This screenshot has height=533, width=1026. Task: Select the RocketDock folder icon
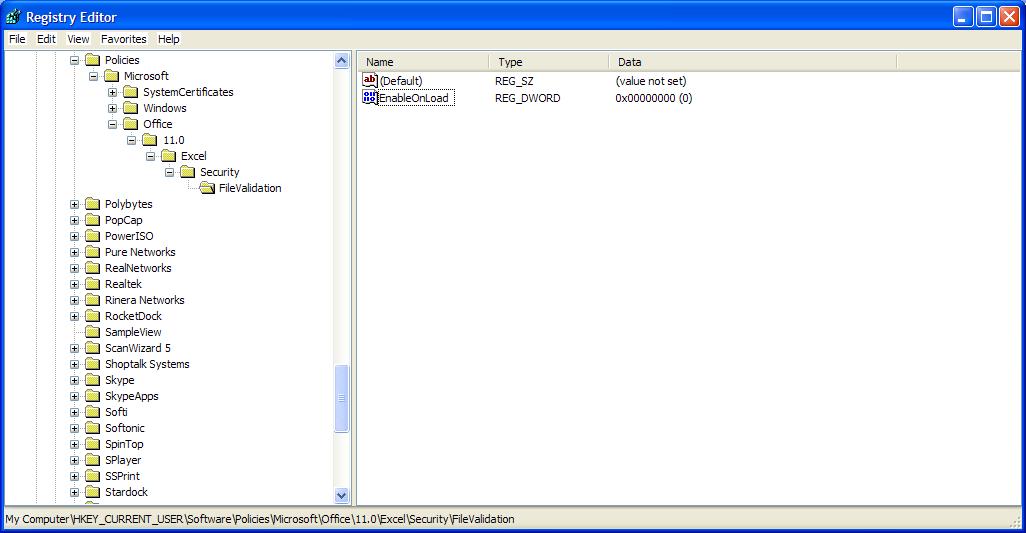click(x=93, y=317)
